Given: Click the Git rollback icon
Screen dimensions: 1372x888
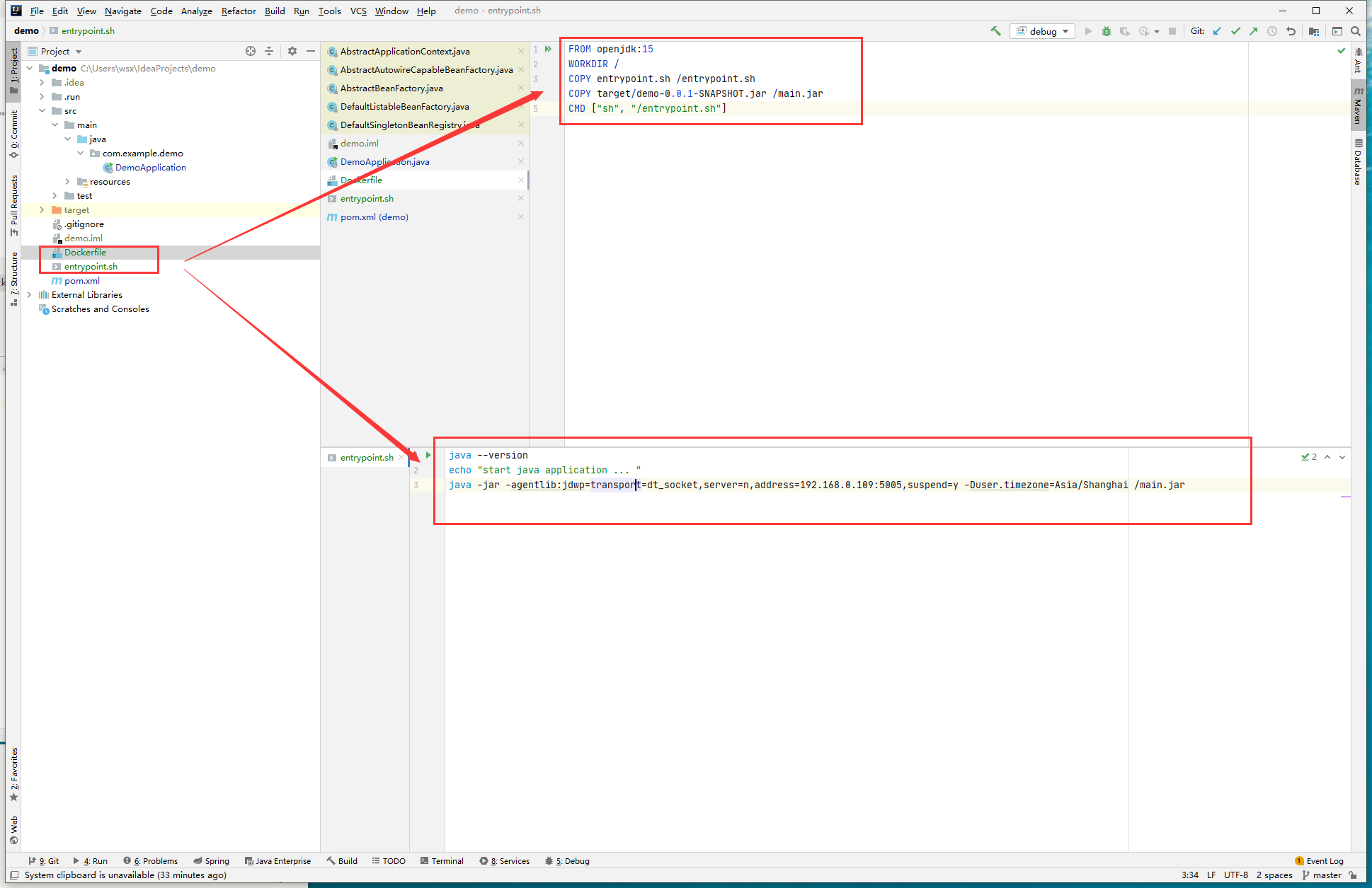Looking at the screenshot, I should tap(1291, 31).
